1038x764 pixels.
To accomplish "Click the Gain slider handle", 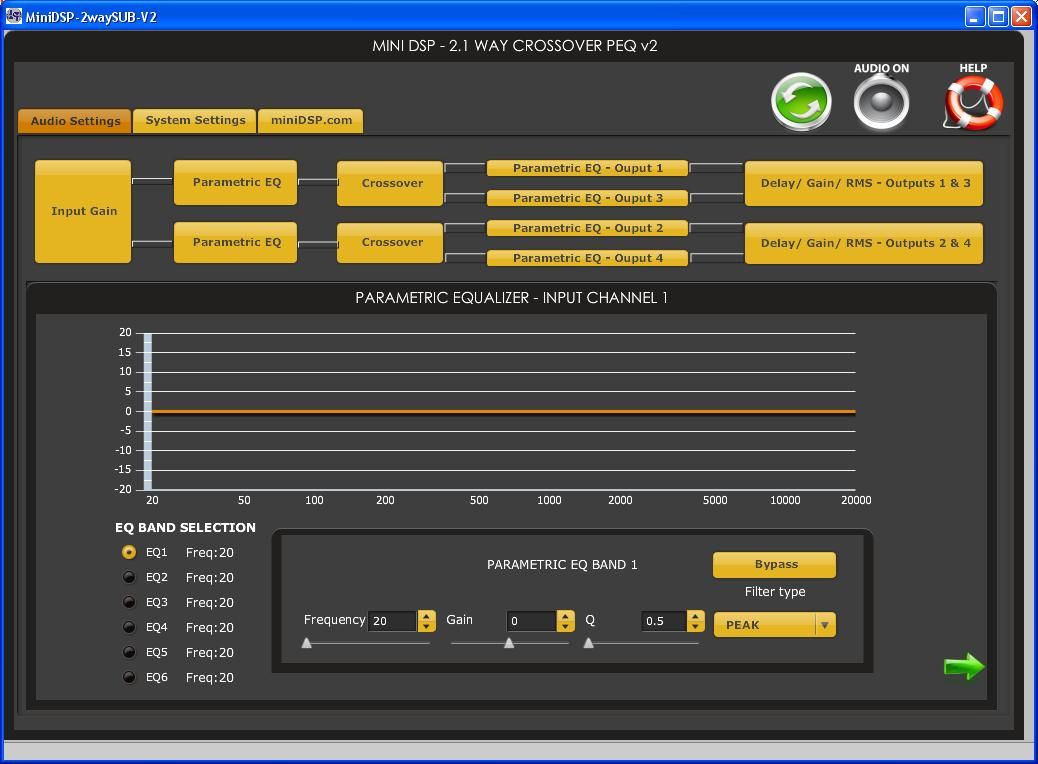I will coord(509,643).
